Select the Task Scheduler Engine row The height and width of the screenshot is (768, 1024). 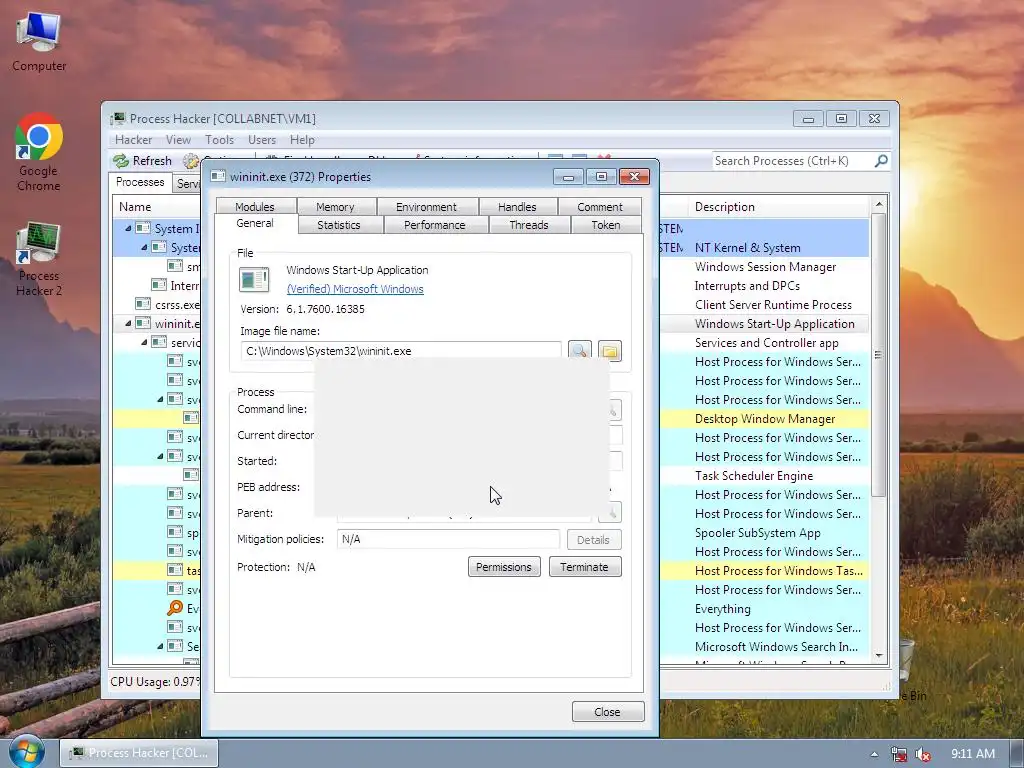point(764,475)
